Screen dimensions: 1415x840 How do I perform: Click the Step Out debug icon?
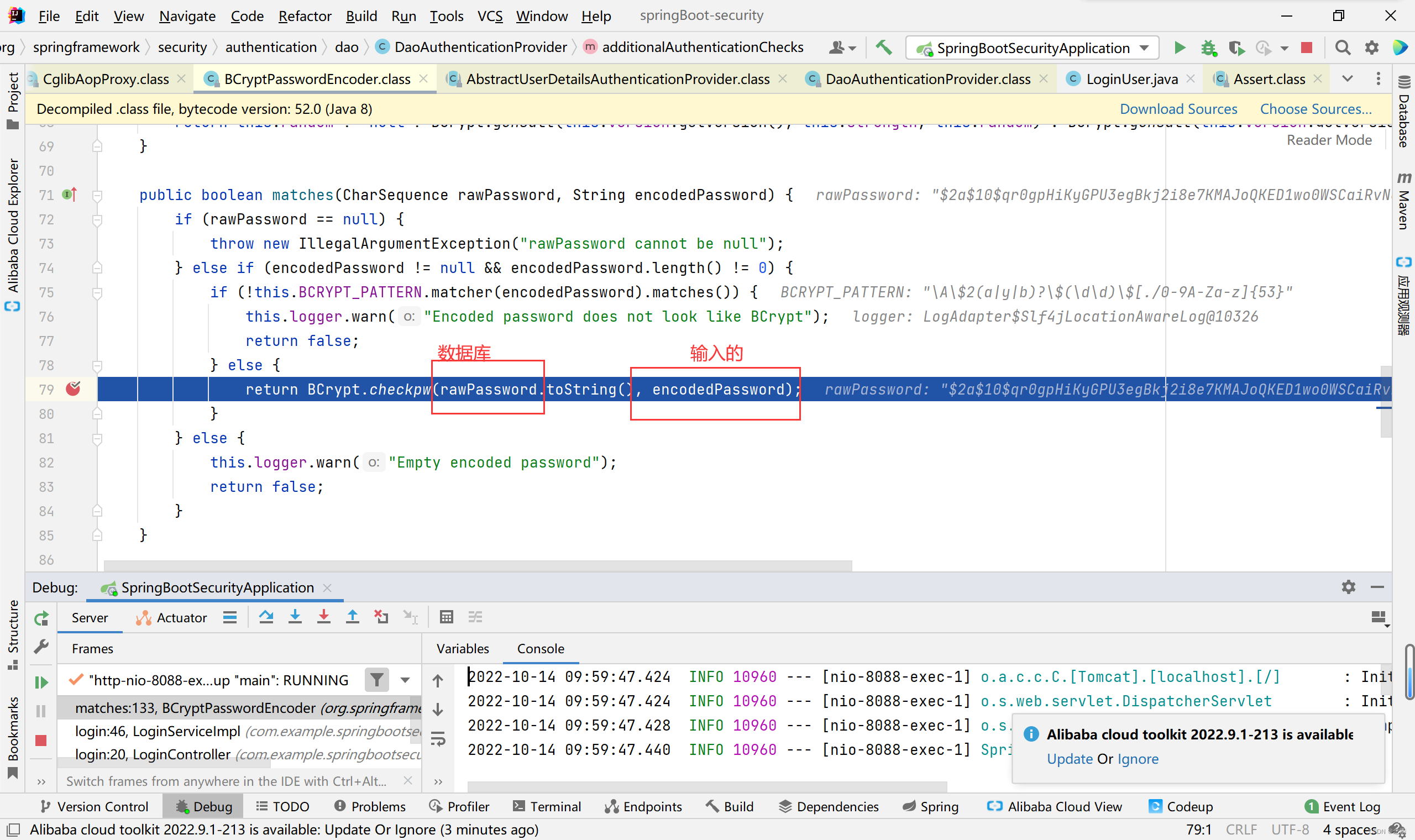click(352, 617)
